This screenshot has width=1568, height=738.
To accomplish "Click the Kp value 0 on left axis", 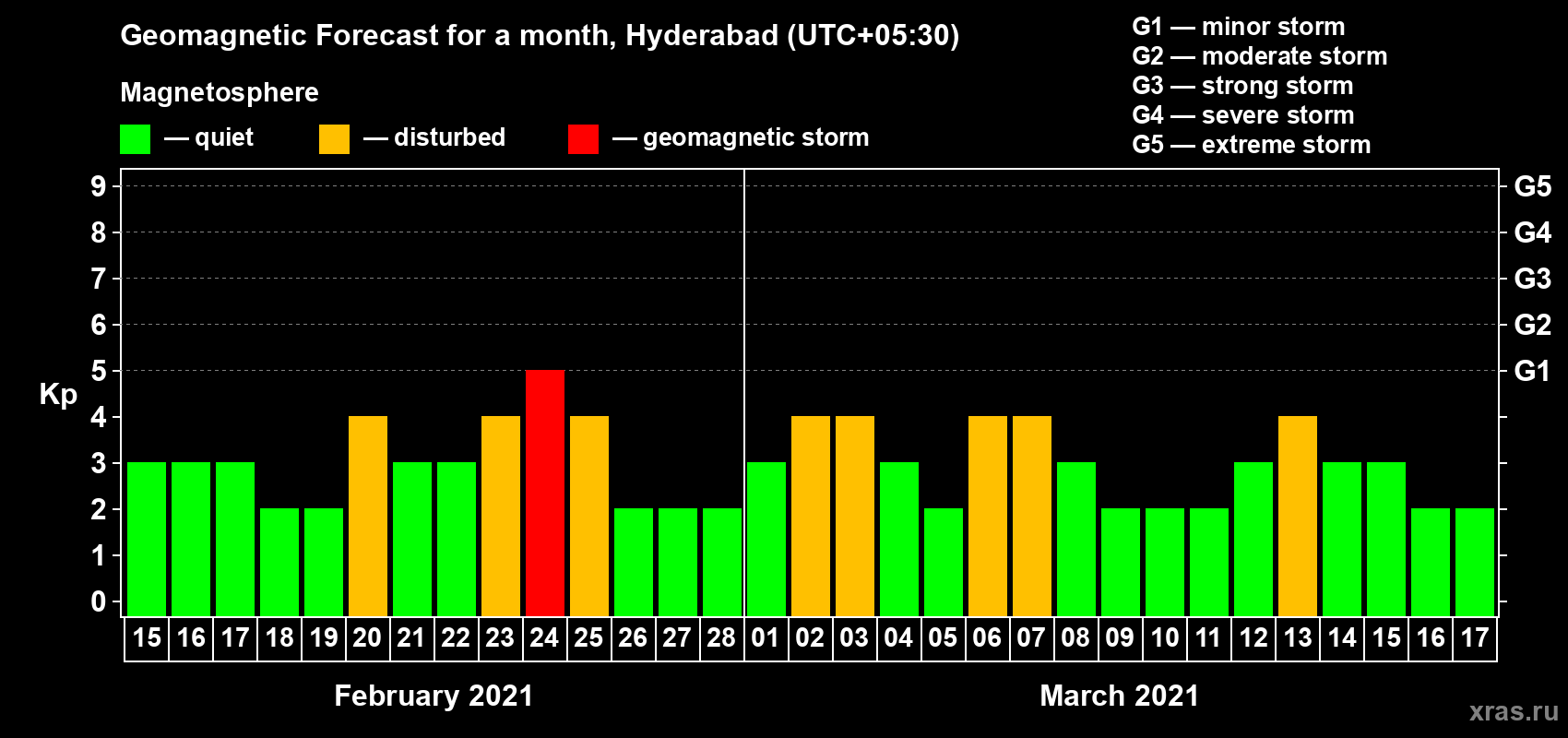I will coord(99,602).
